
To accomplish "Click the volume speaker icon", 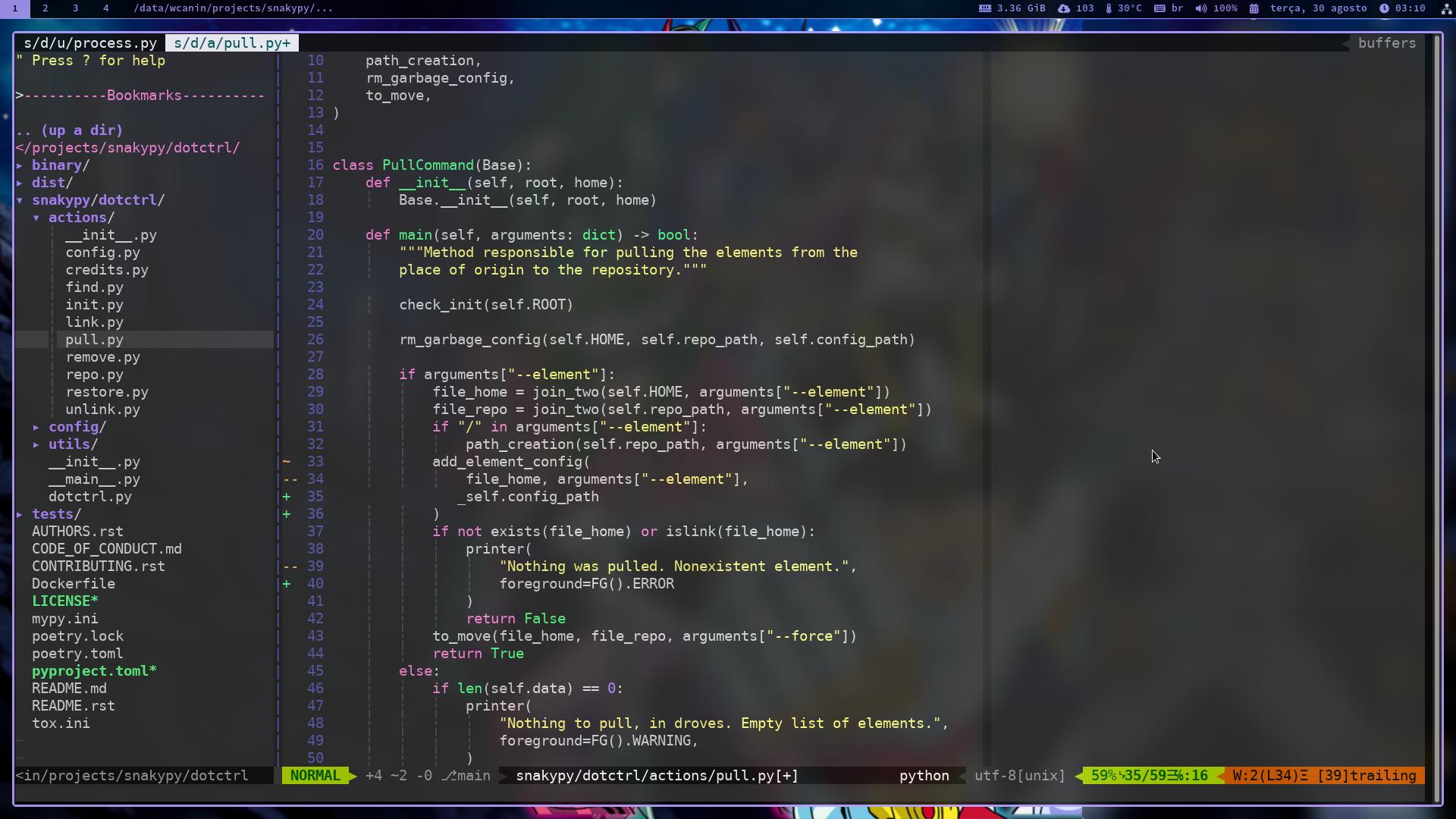I will (x=1201, y=8).
